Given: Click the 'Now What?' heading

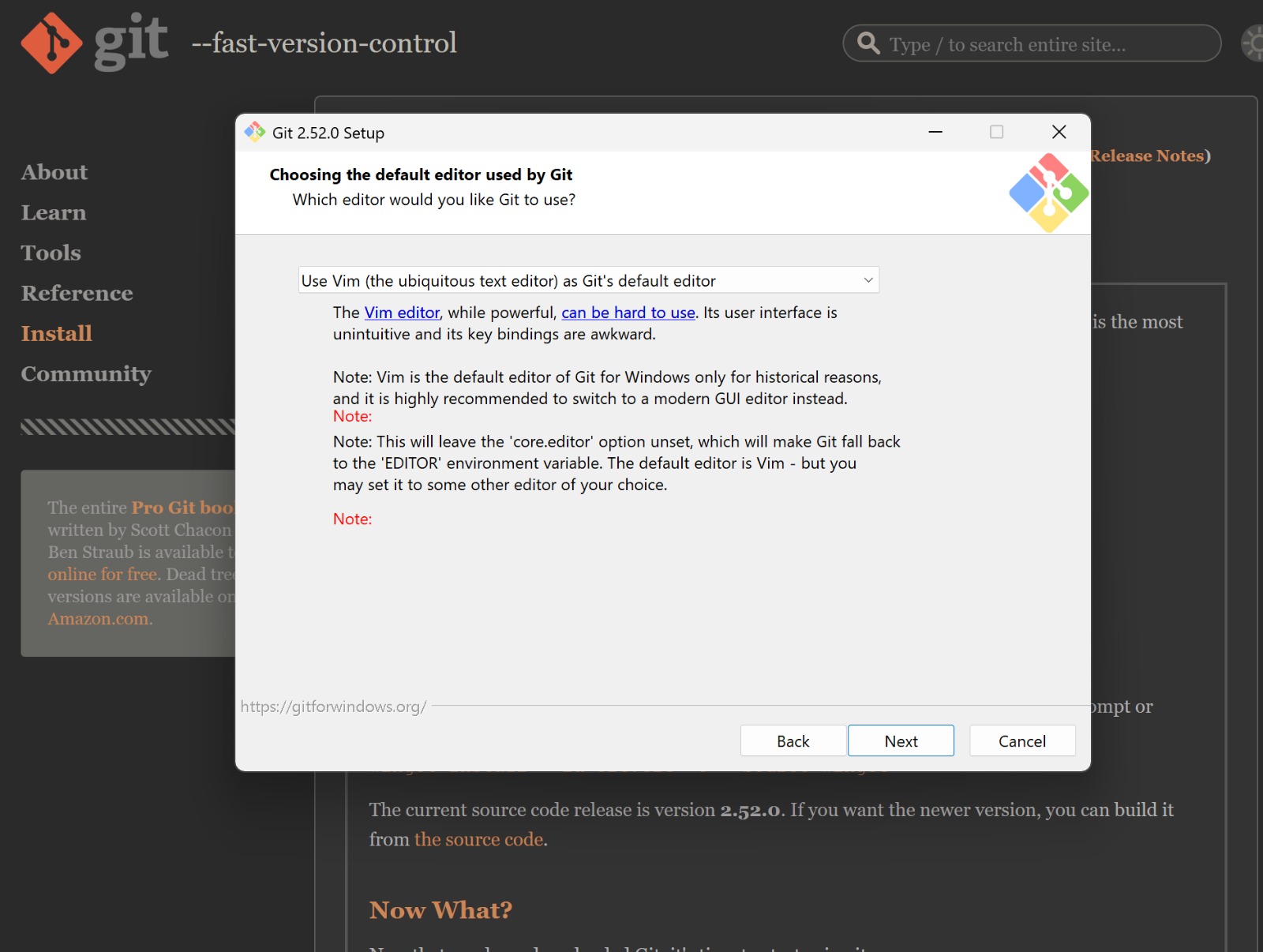Looking at the screenshot, I should 440,910.
